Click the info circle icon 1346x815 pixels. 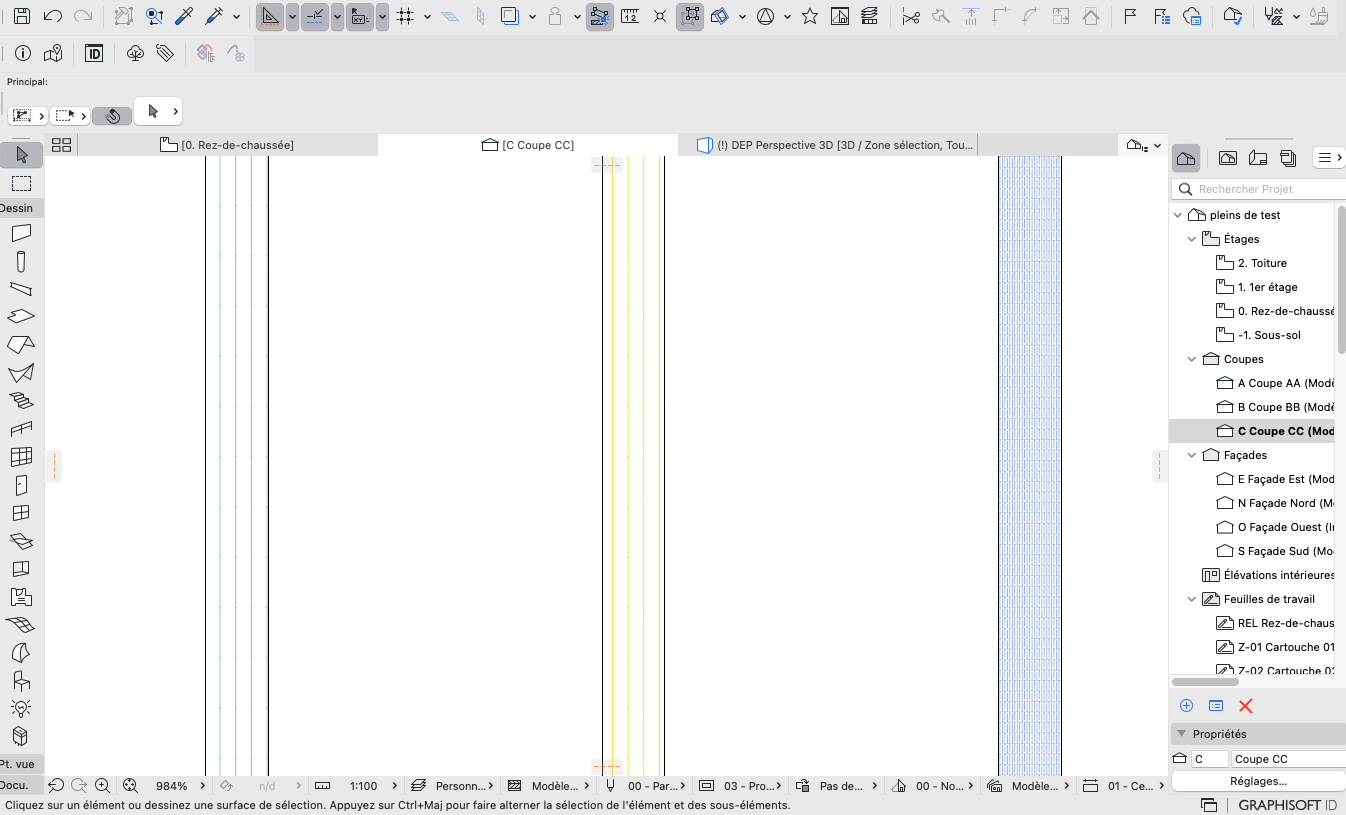click(x=23, y=53)
